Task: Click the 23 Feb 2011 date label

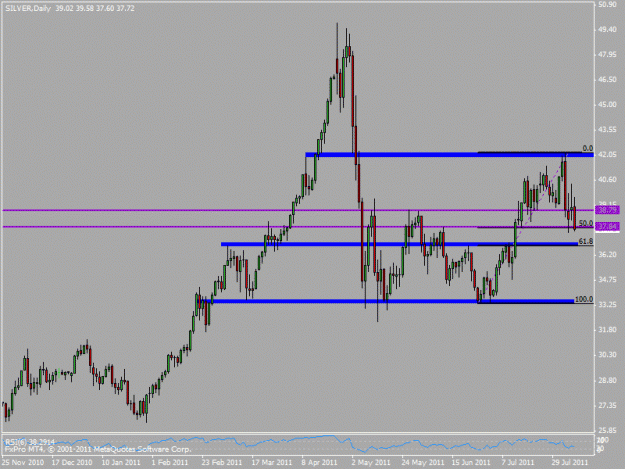Action: coord(222,463)
